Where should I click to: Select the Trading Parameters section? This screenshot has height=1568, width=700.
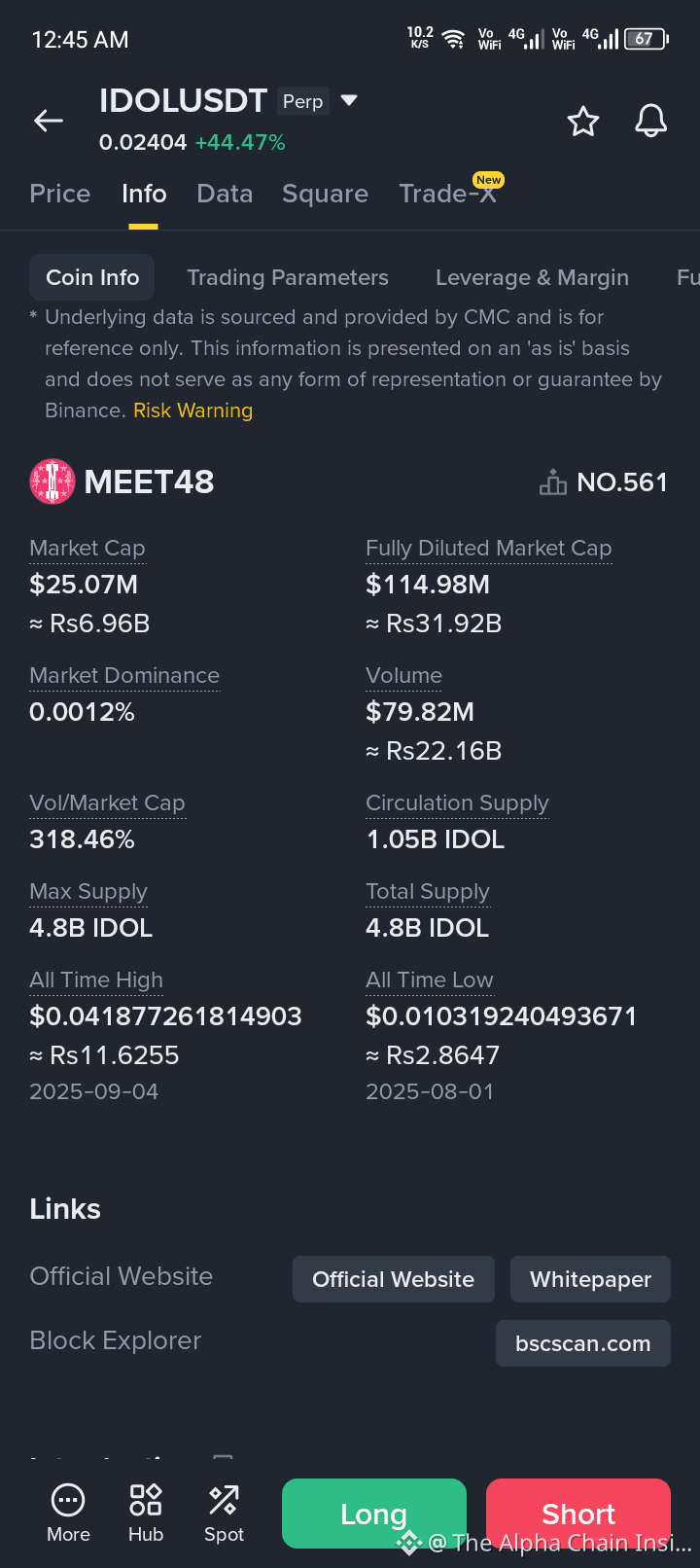[x=288, y=277]
